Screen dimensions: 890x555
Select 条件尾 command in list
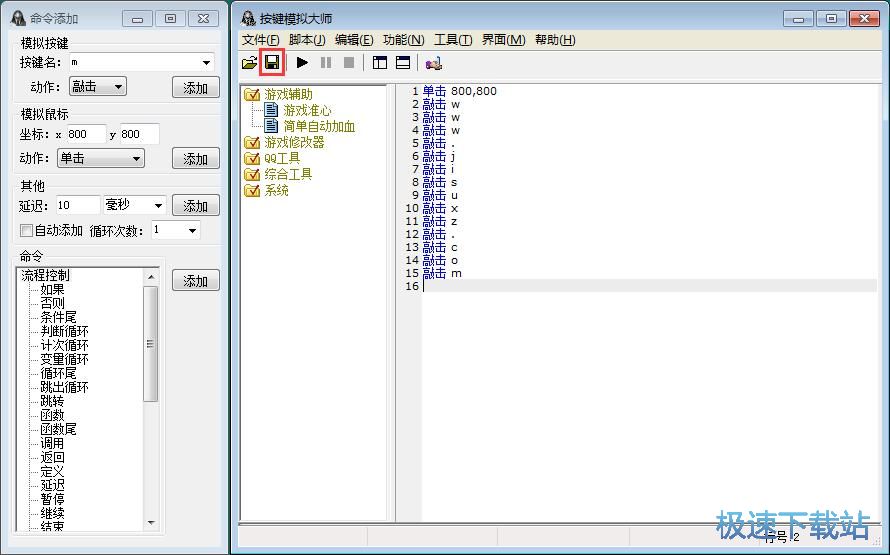[x=58, y=317]
